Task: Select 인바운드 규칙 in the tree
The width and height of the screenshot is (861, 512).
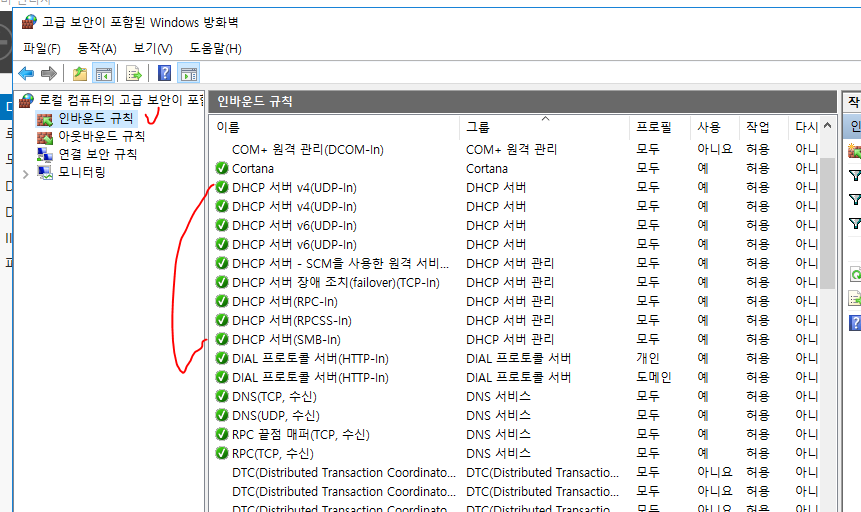Action: coord(96,119)
